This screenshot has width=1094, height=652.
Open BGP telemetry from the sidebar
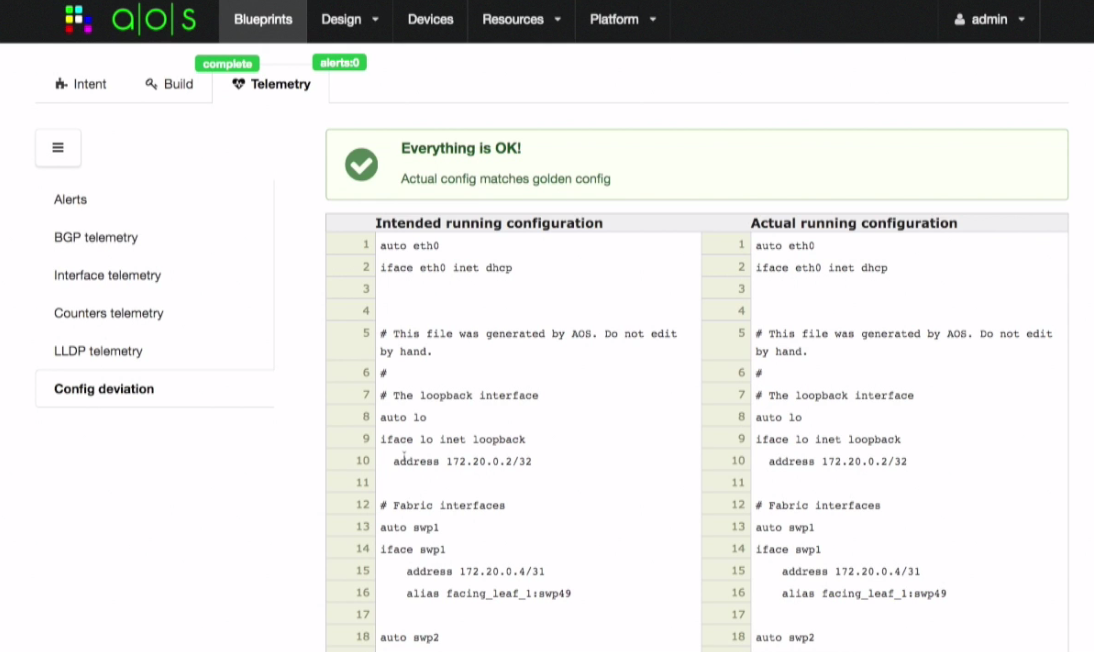(x=96, y=238)
